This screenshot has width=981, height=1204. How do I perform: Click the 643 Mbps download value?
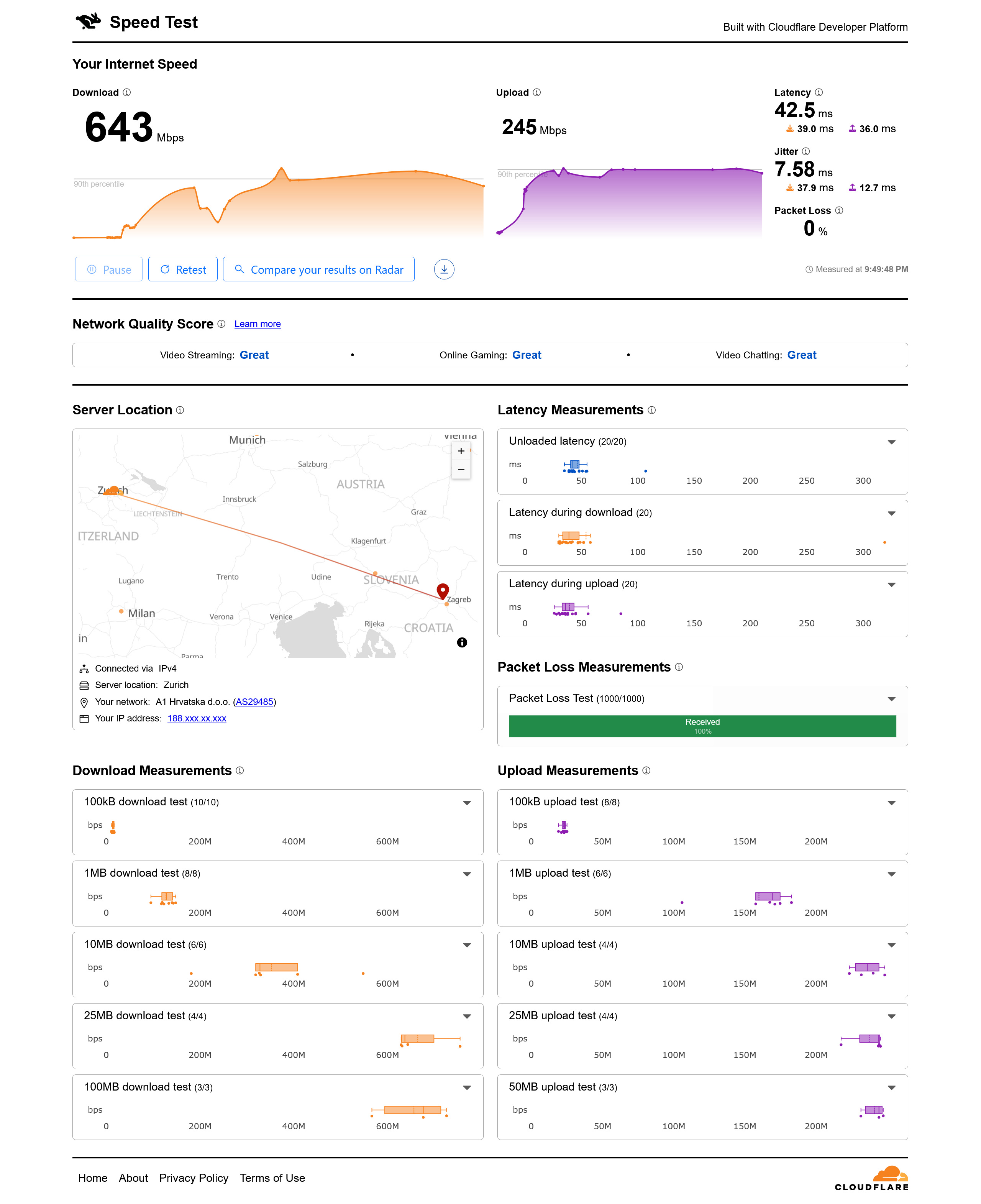point(135,126)
